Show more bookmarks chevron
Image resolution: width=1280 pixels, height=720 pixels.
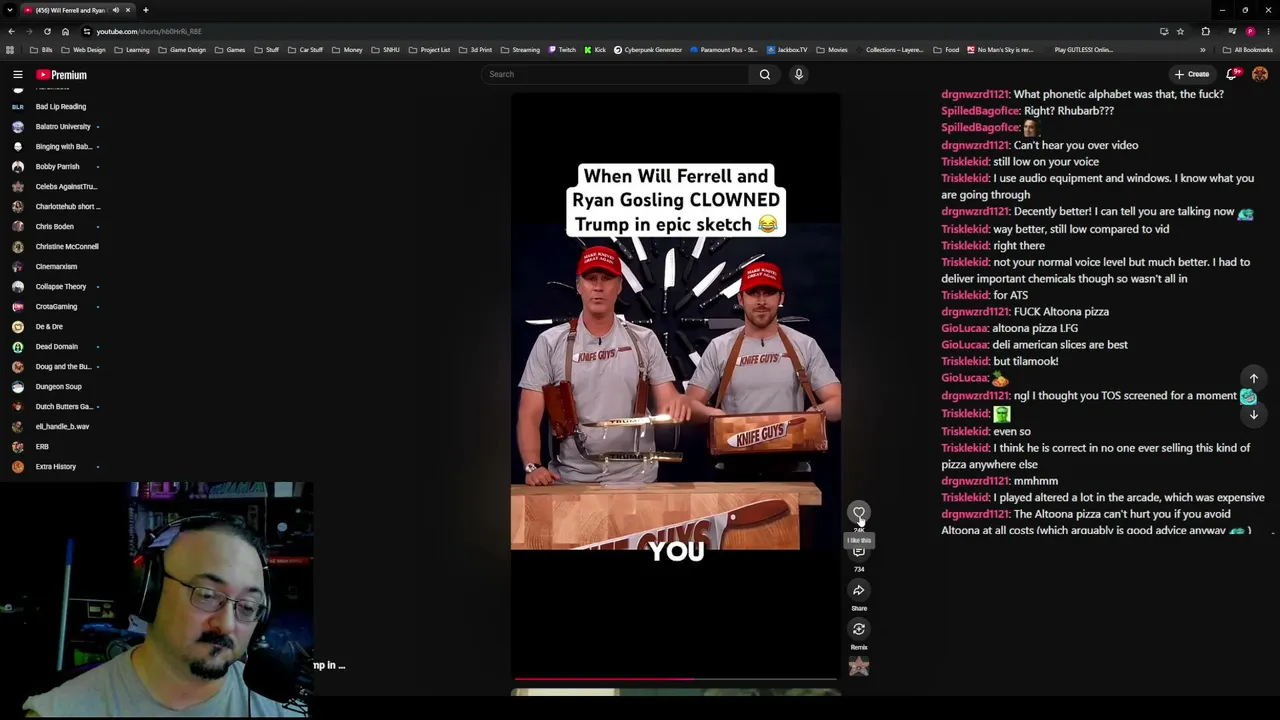1203,50
